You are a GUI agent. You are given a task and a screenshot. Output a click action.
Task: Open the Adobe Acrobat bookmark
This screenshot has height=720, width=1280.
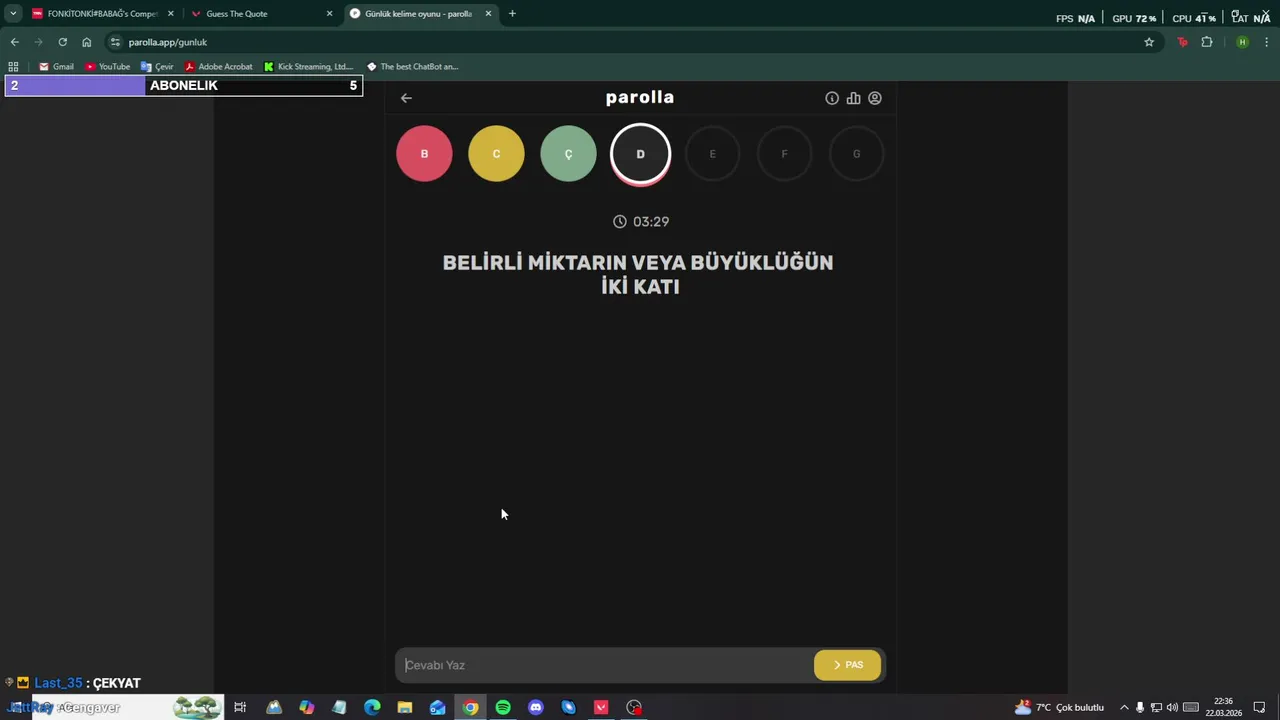tap(218, 67)
